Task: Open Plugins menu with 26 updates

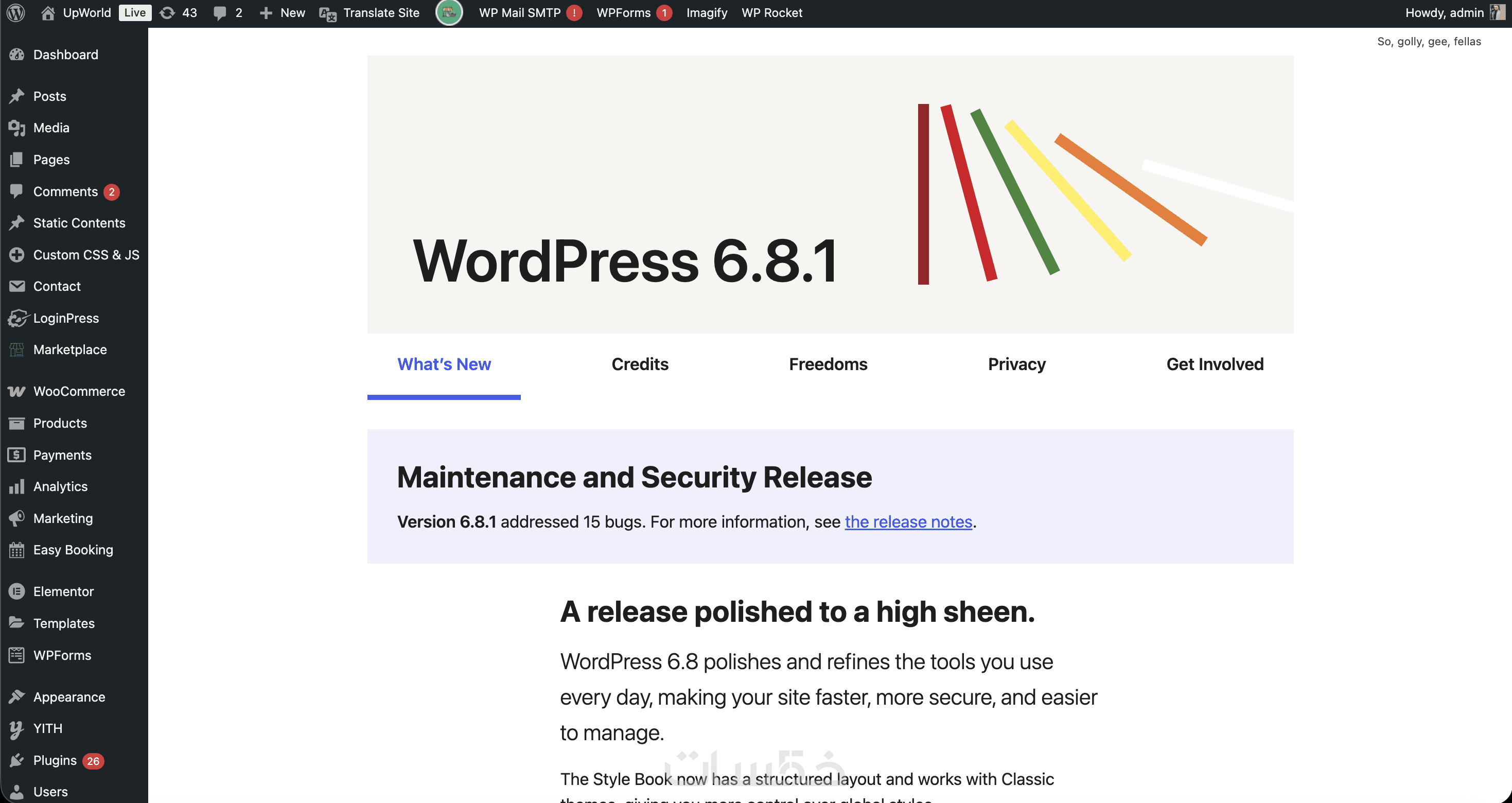Action: pyautogui.click(x=55, y=760)
